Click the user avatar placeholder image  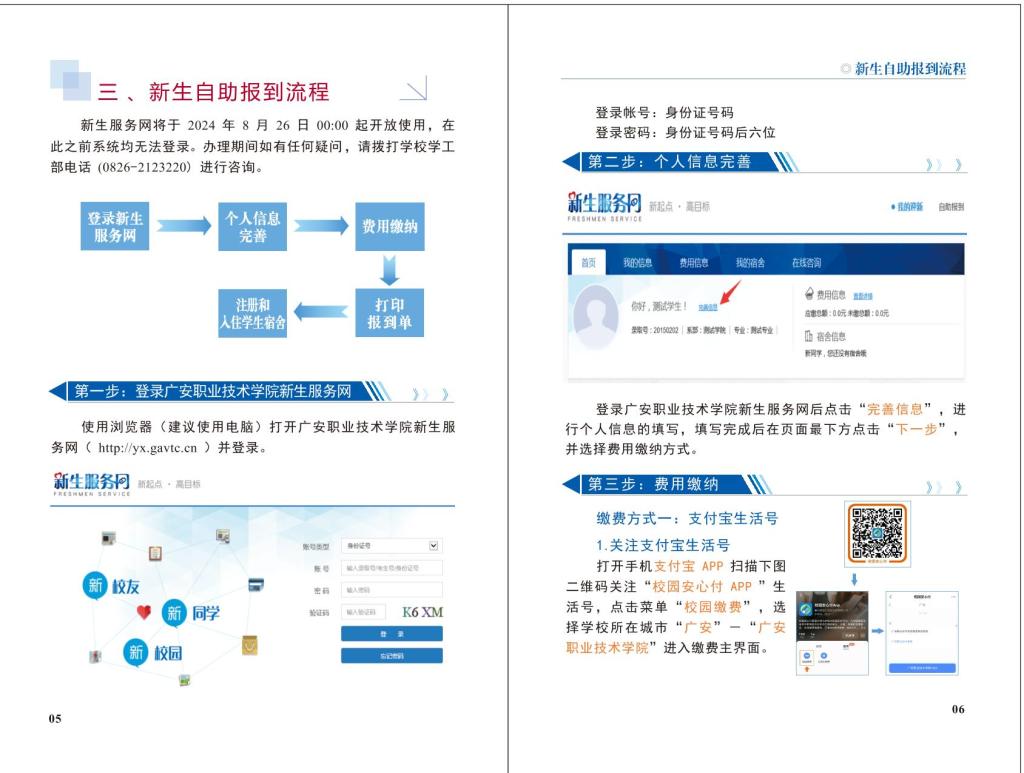pos(596,317)
